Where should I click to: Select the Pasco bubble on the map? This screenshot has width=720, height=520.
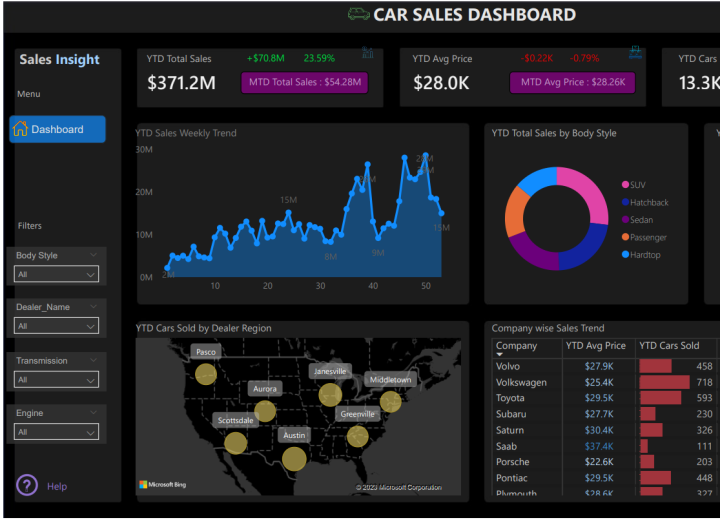(206, 374)
